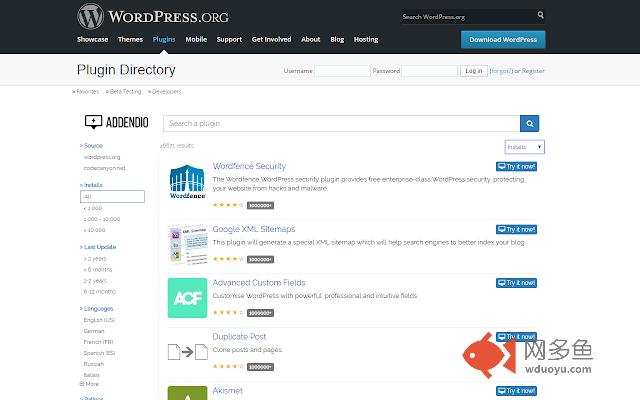Viewport: 640px width, 400px height.
Task: Click the Akismet green plugin icon
Action: [x=187, y=393]
